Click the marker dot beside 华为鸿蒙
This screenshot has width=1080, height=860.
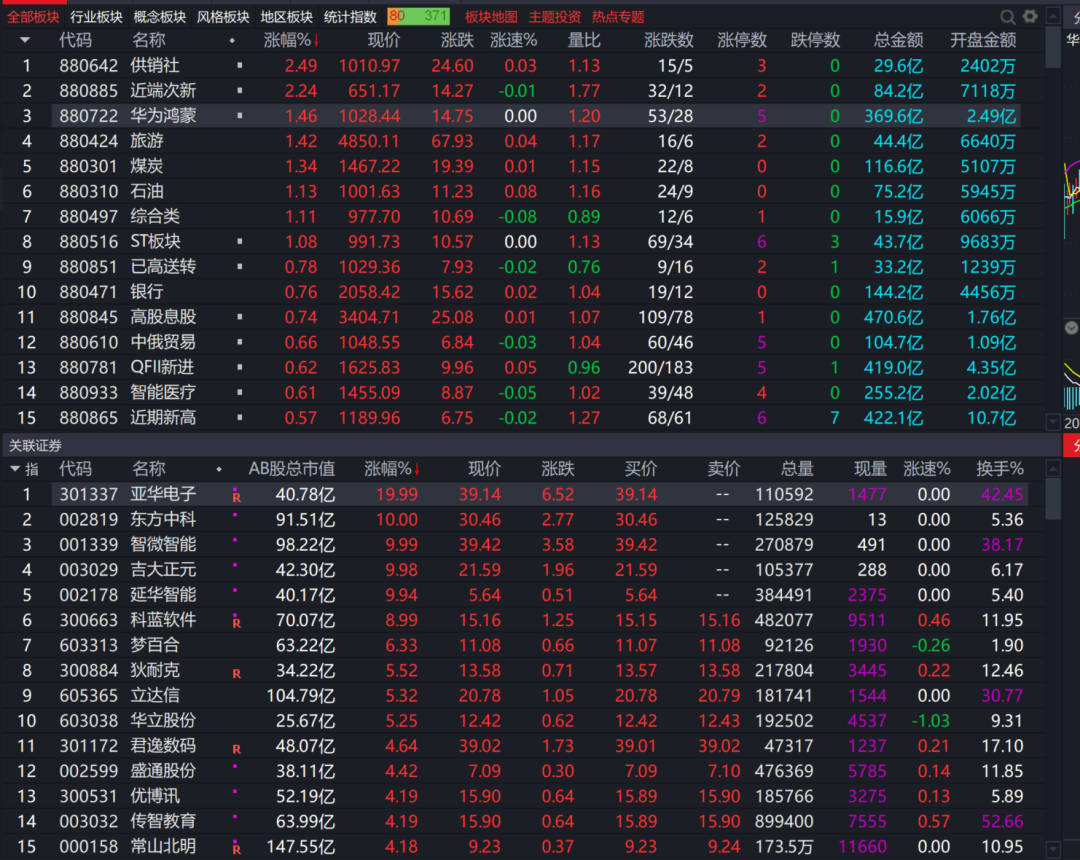coord(238,116)
